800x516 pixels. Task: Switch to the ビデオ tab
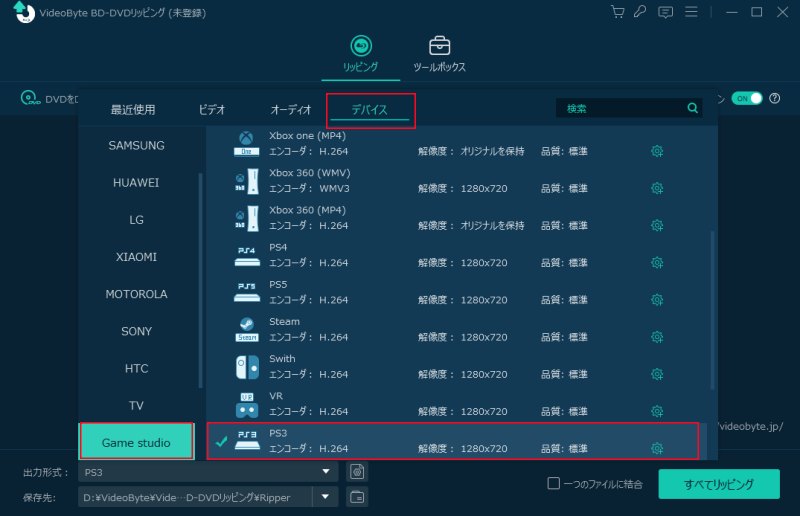pyautogui.click(x=212, y=110)
